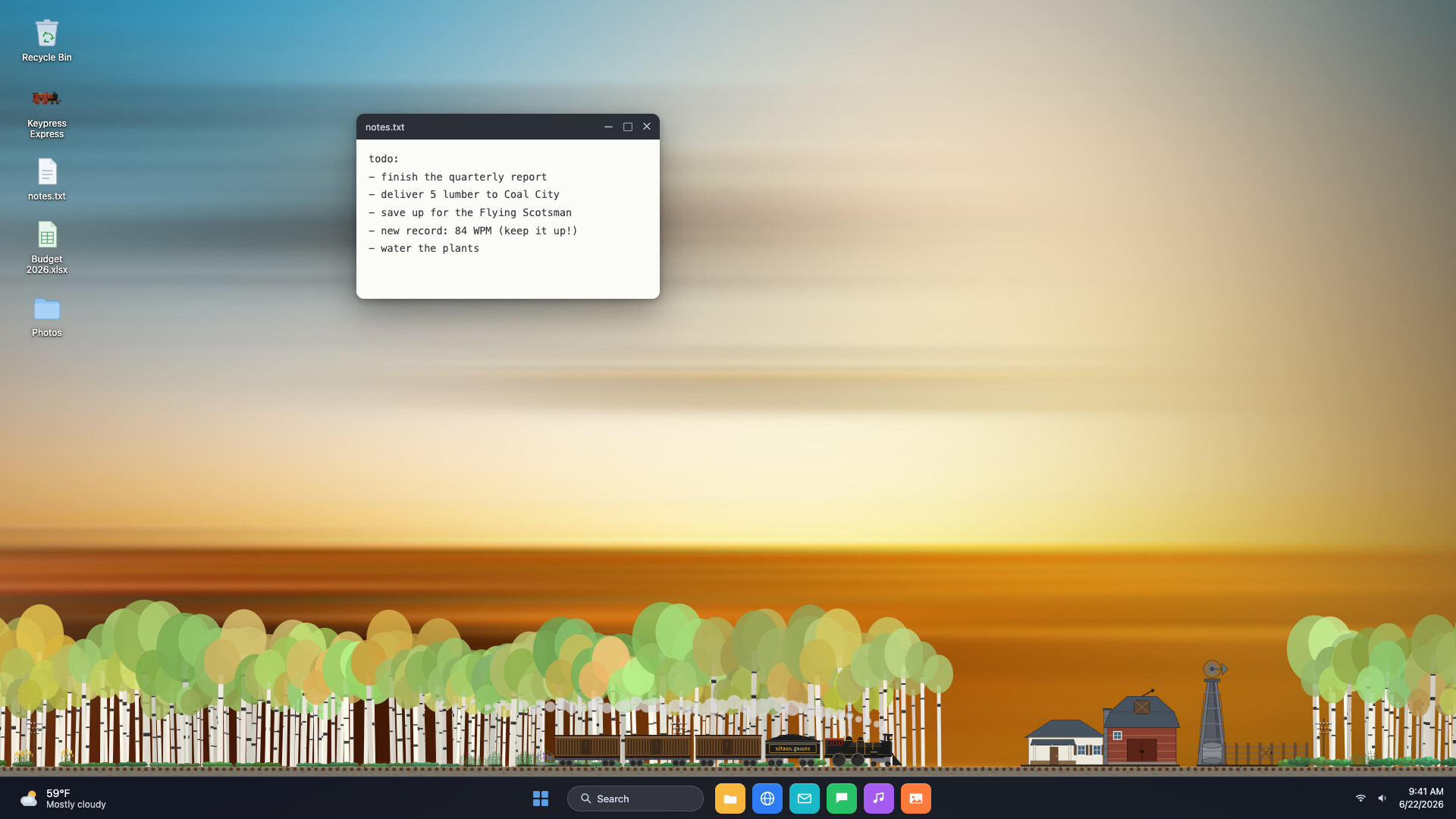Image resolution: width=1456 pixels, height=819 pixels.
Task: Open the clock showing 9:41 AM
Action: [1421, 799]
